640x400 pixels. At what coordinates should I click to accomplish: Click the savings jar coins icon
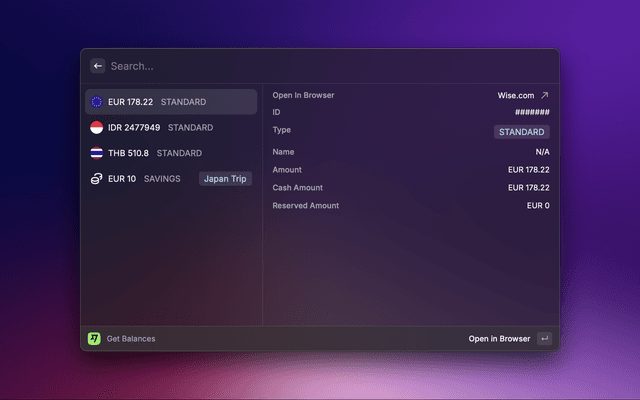pyautogui.click(x=96, y=179)
